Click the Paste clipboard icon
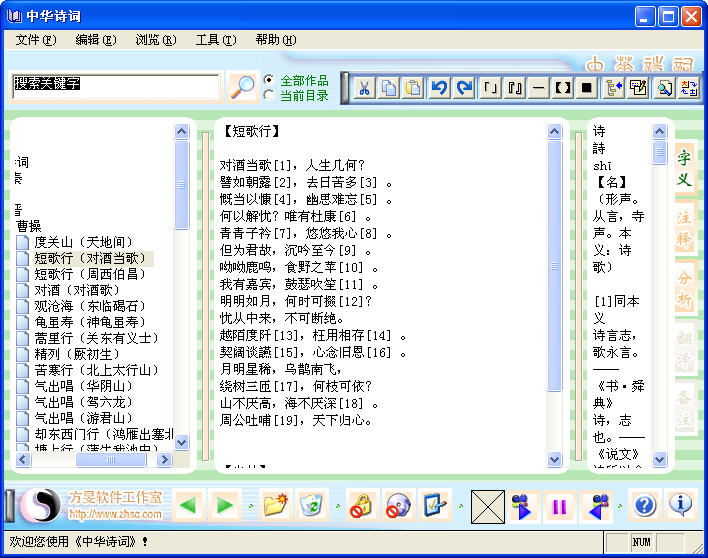The image size is (708, 558). pyautogui.click(x=413, y=88)
